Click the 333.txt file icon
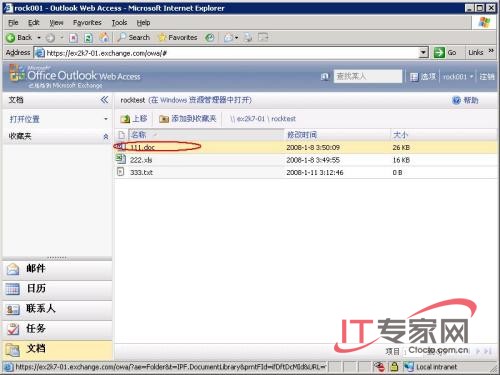The image size is (500, 375). click(x=120, y=172)
